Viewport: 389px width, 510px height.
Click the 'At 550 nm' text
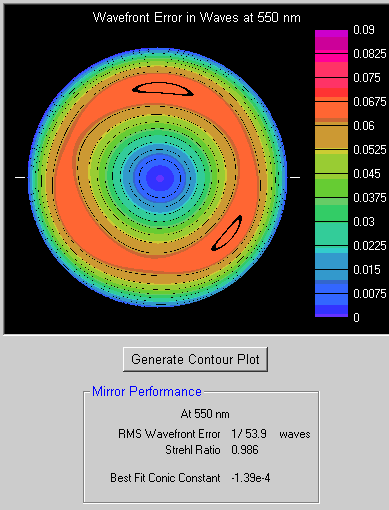pyautogui.click(x=205, y=414)
